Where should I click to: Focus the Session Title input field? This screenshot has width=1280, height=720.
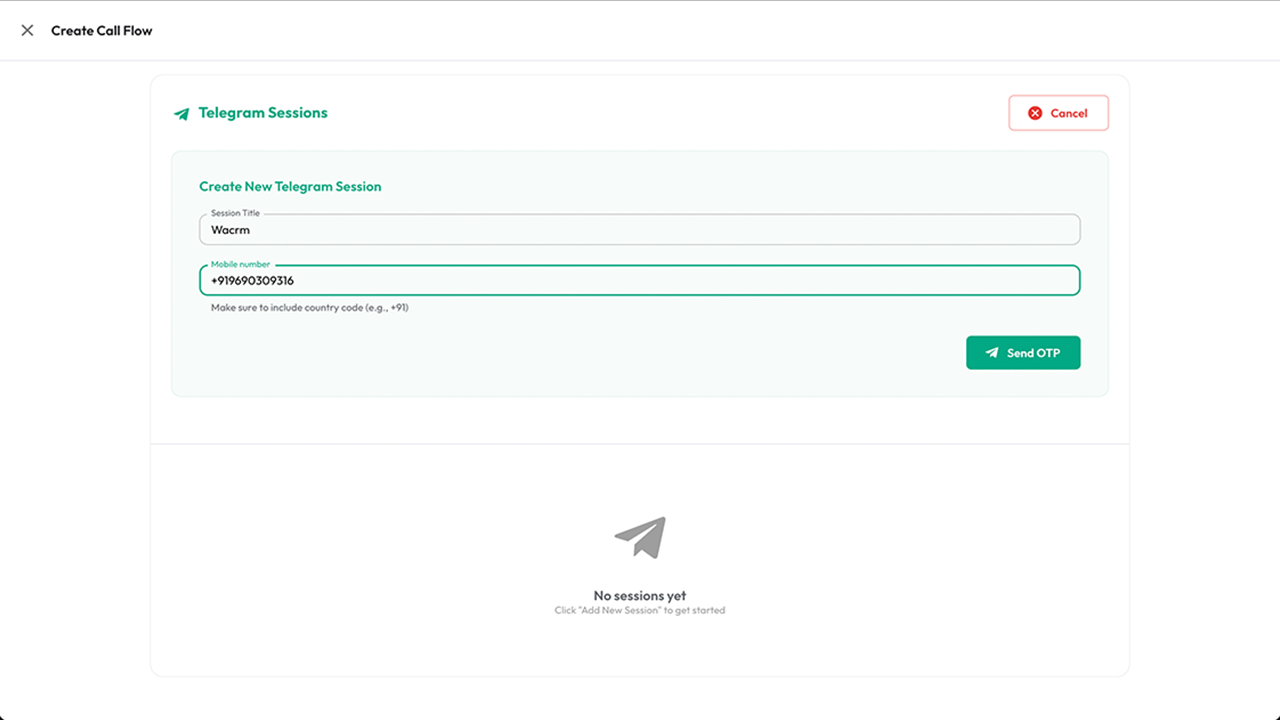pos(640,230)
